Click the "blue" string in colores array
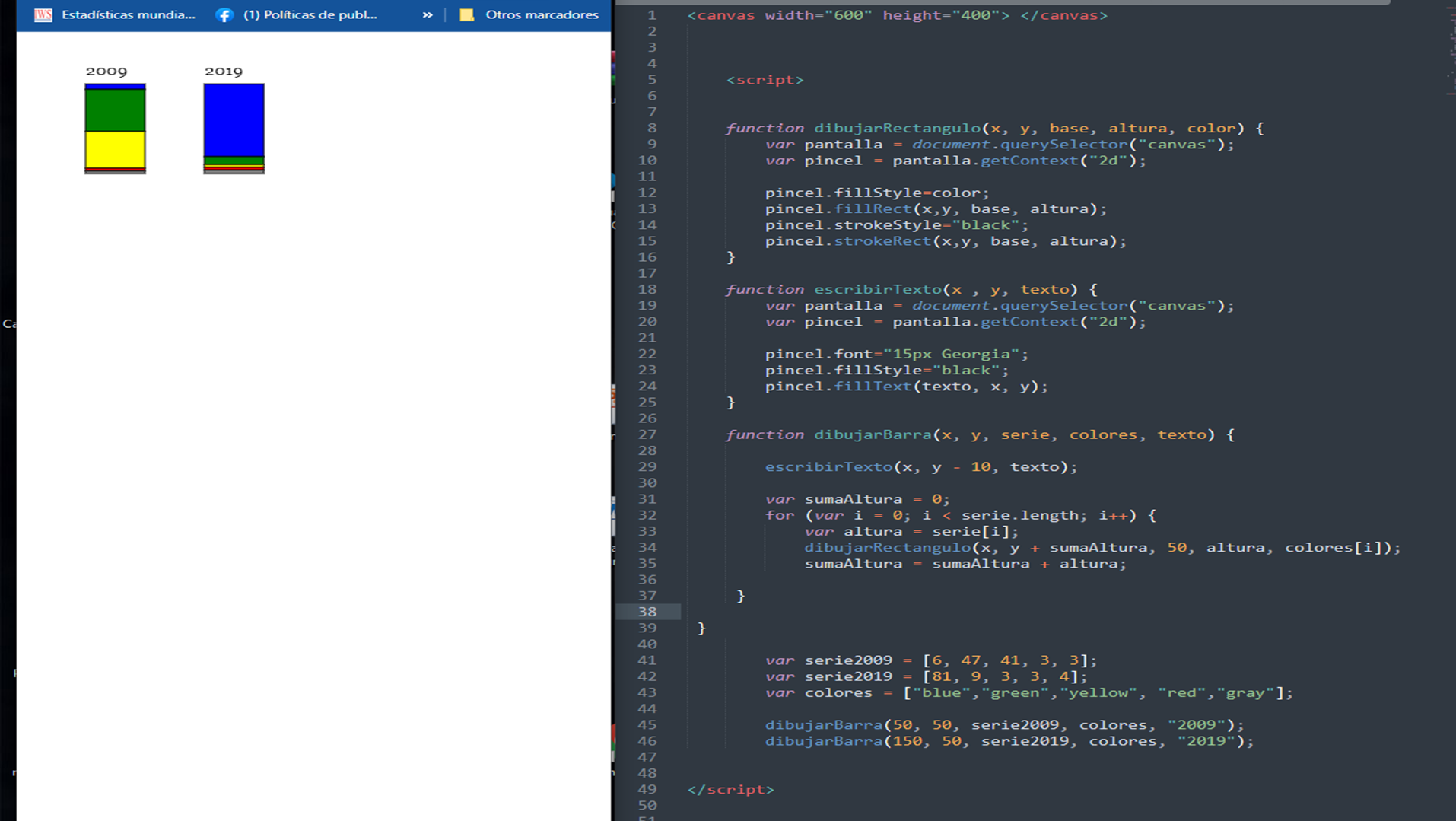1456x821 pixels. point(942,693)
